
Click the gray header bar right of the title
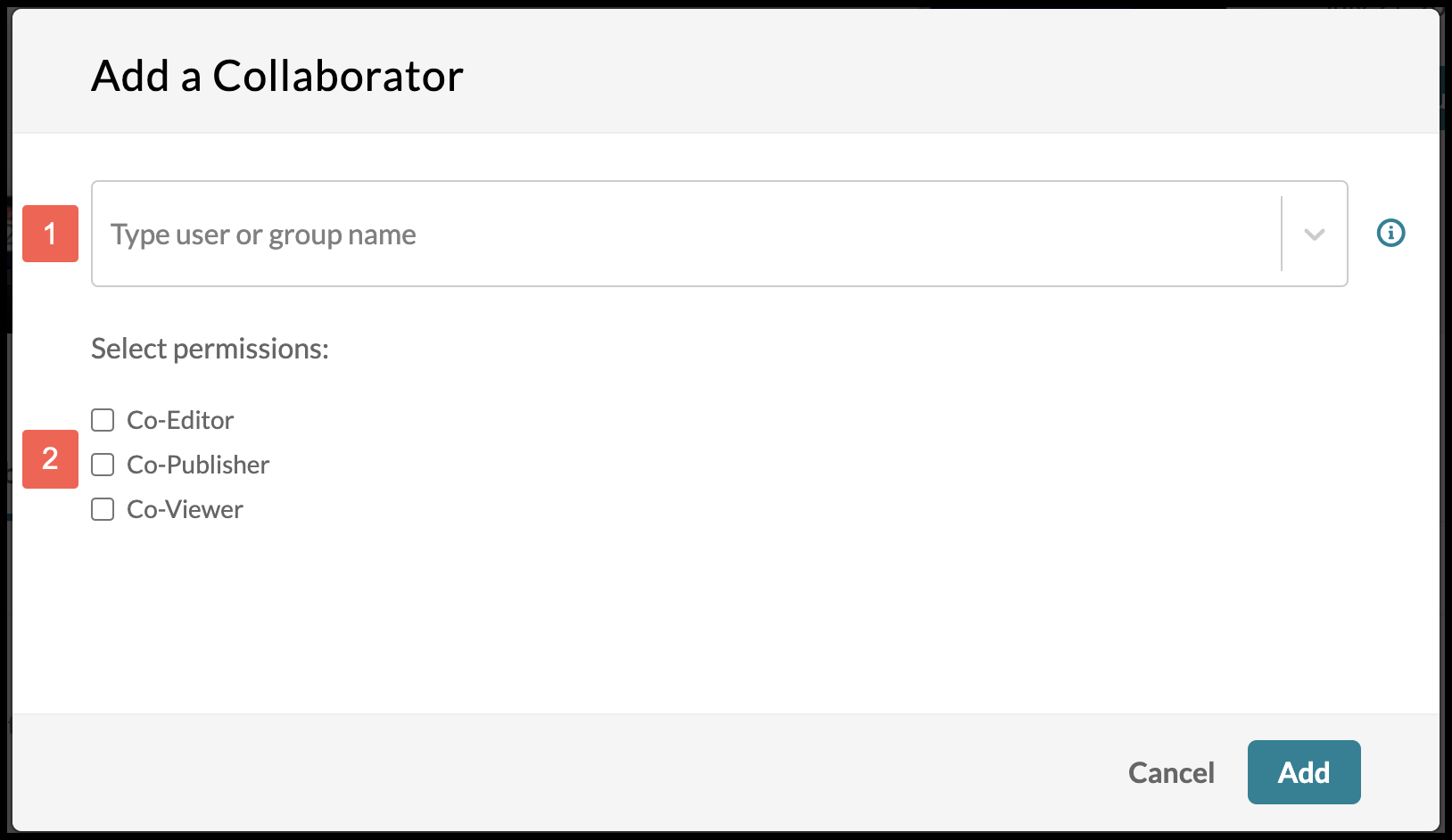click(945, 73)
